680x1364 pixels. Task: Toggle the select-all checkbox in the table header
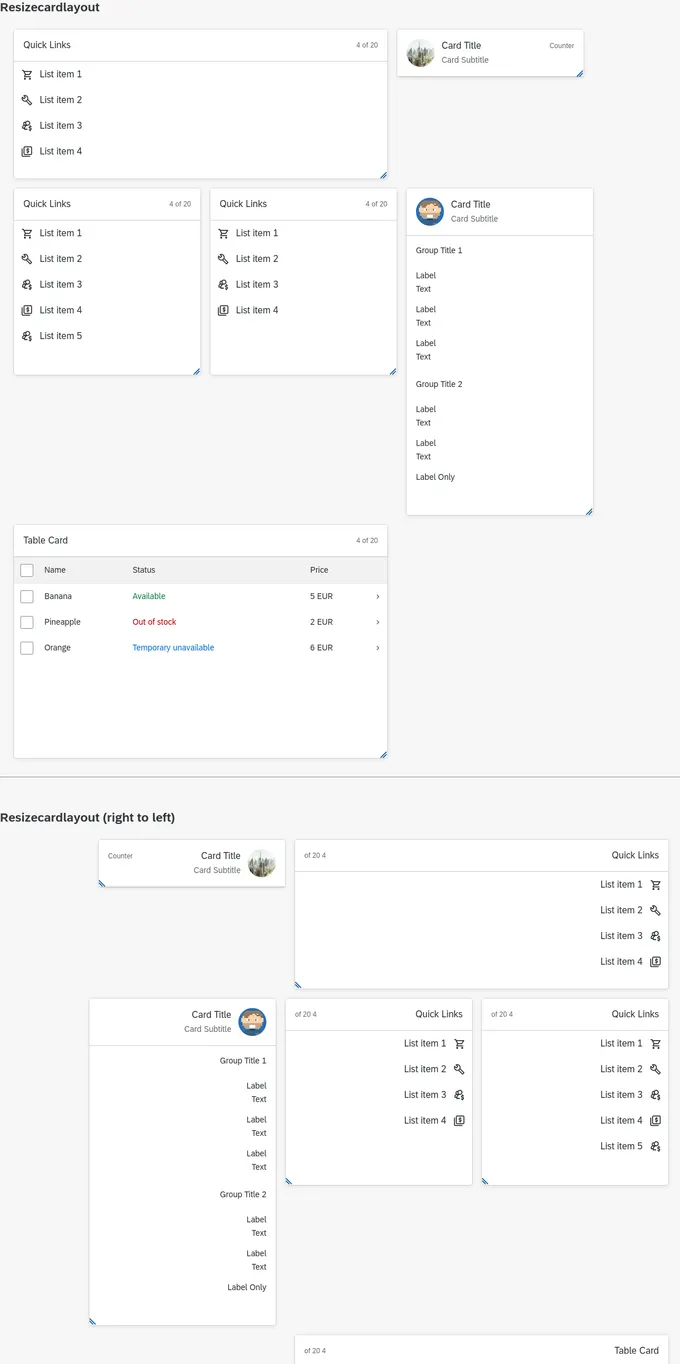tap(27, 570)
